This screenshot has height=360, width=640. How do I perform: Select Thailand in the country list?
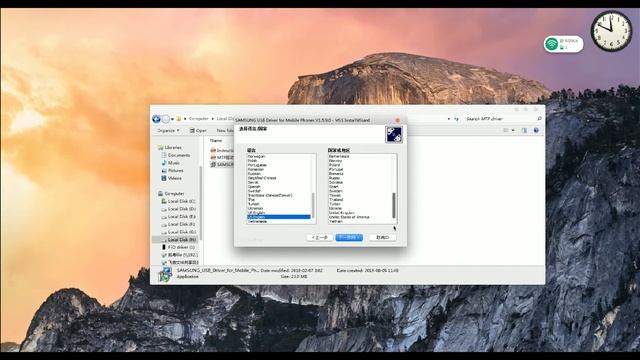pyautogui.click(x=336, y=200)
